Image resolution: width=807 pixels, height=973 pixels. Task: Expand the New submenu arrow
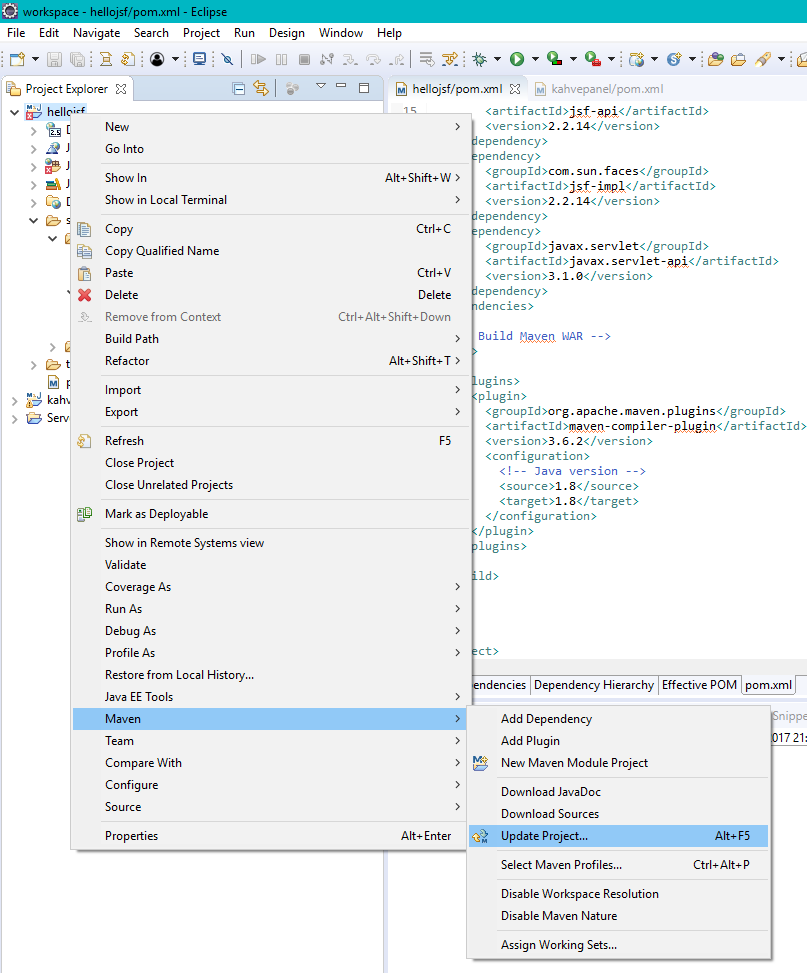click(x=458, y=127)
